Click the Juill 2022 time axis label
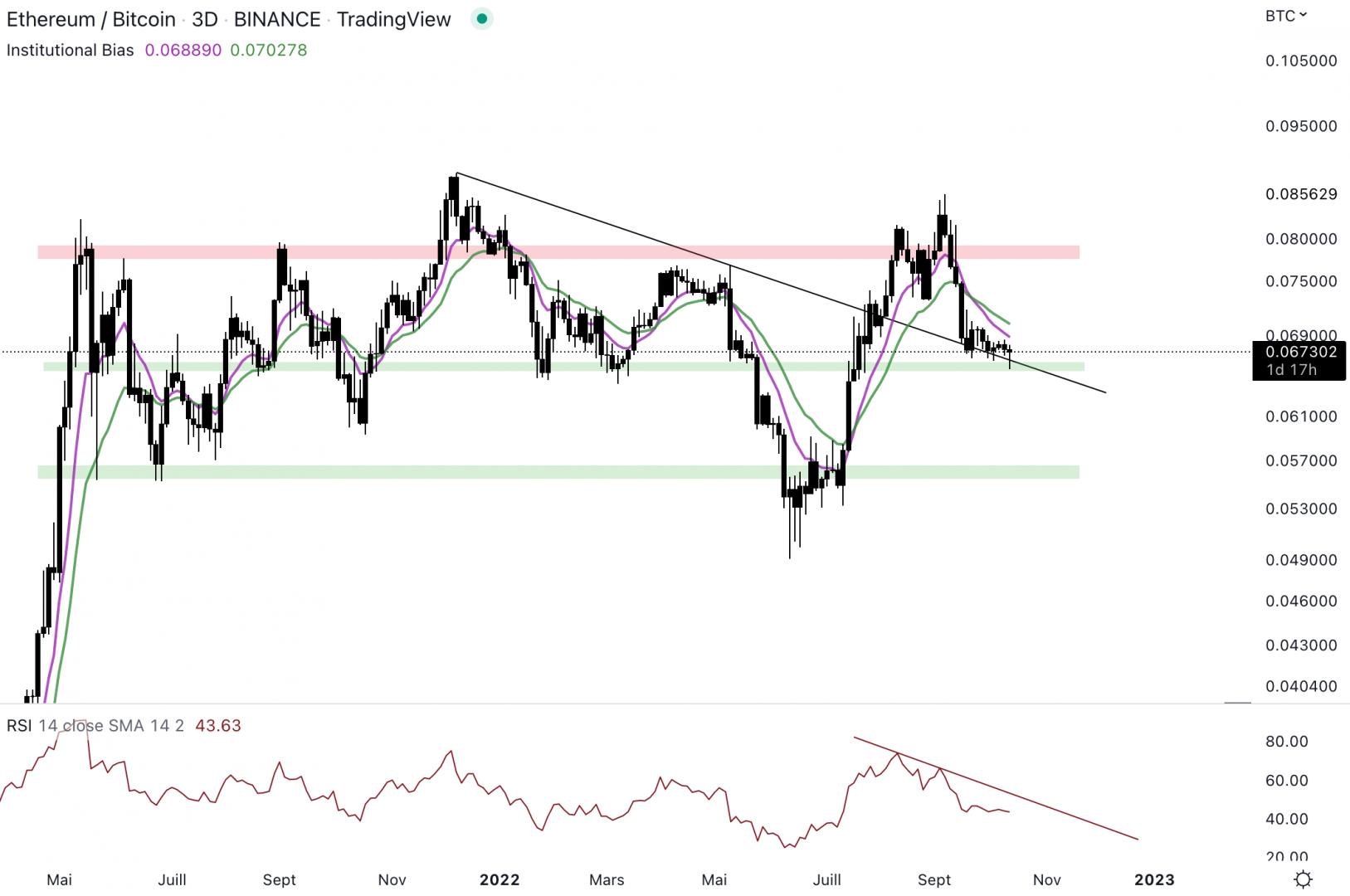 [x=826, y=879]
